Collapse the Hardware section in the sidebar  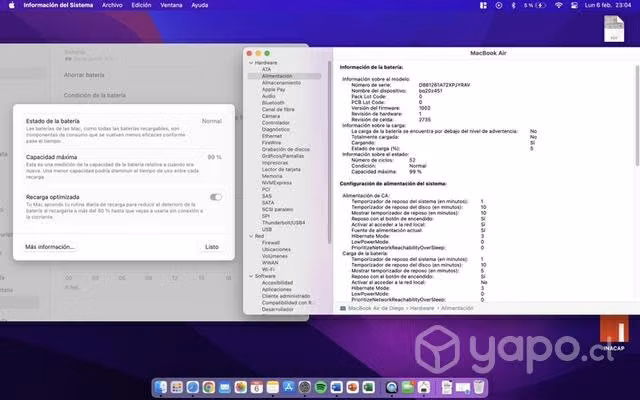coord(251,63)
